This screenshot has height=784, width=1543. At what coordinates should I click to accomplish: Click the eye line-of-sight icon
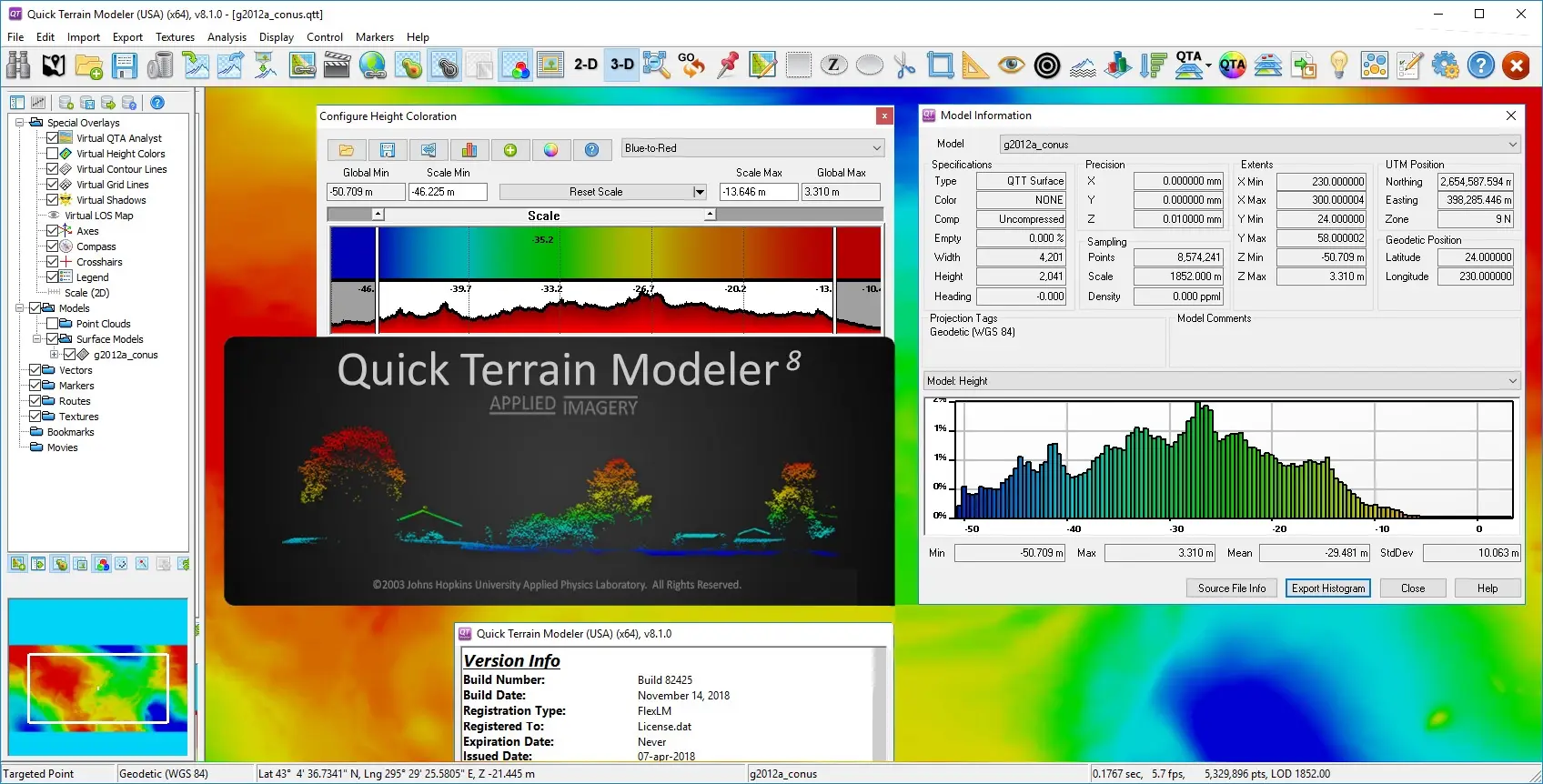pos(1012,65)
